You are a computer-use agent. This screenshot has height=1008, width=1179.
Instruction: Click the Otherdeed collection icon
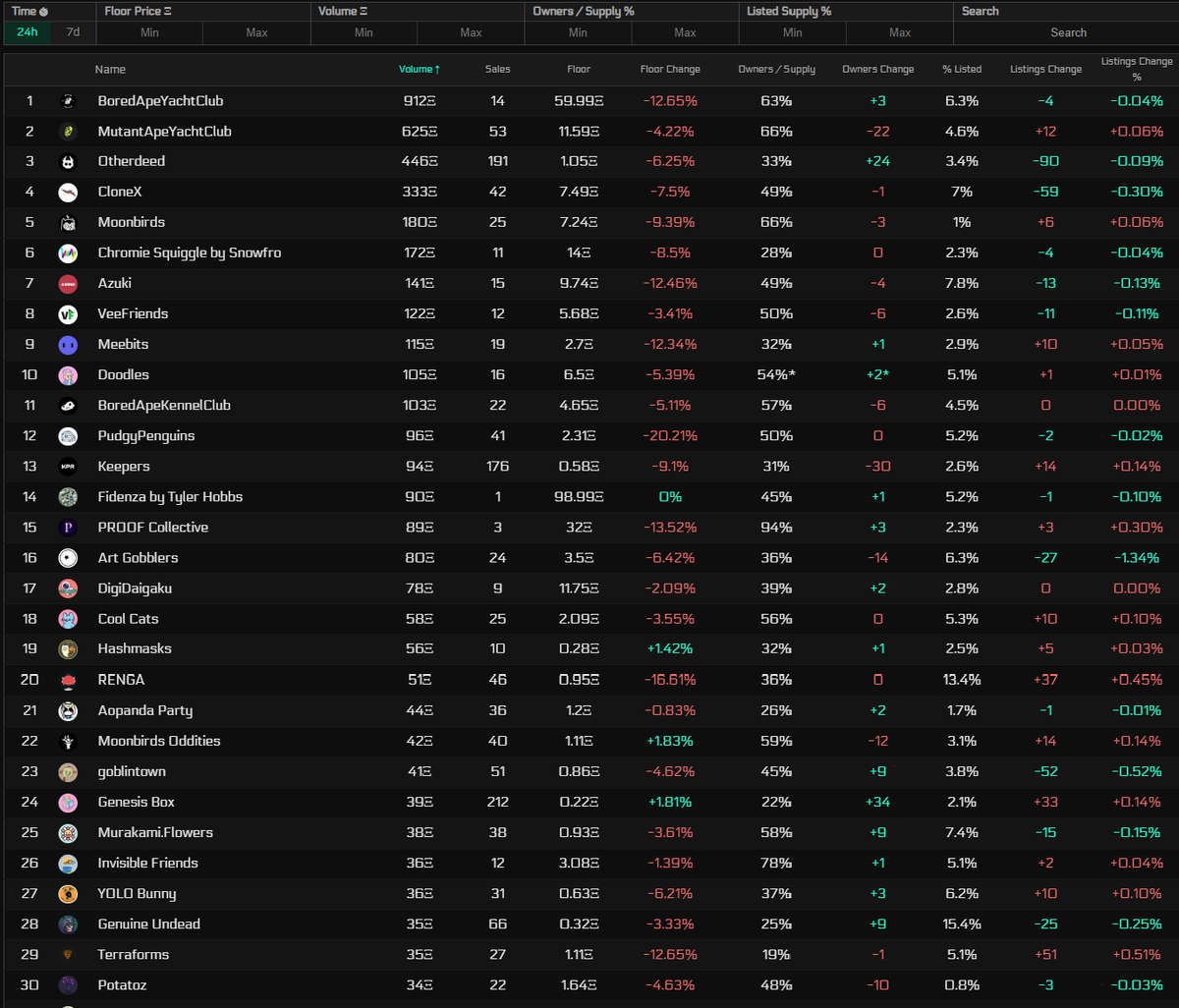pyautogui.click(x=68, y=161)
